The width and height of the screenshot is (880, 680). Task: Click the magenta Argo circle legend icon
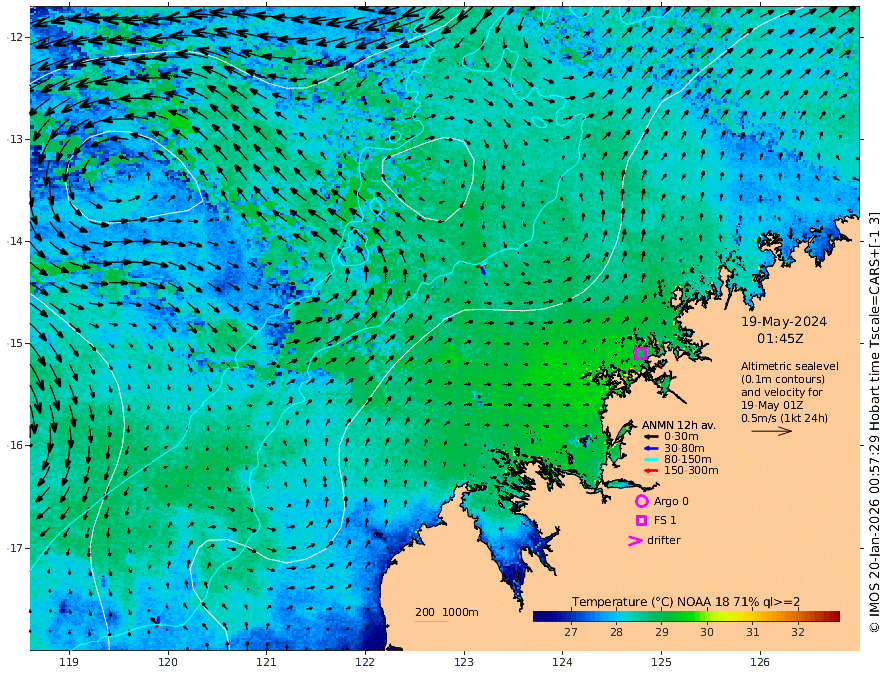[641, 501]
